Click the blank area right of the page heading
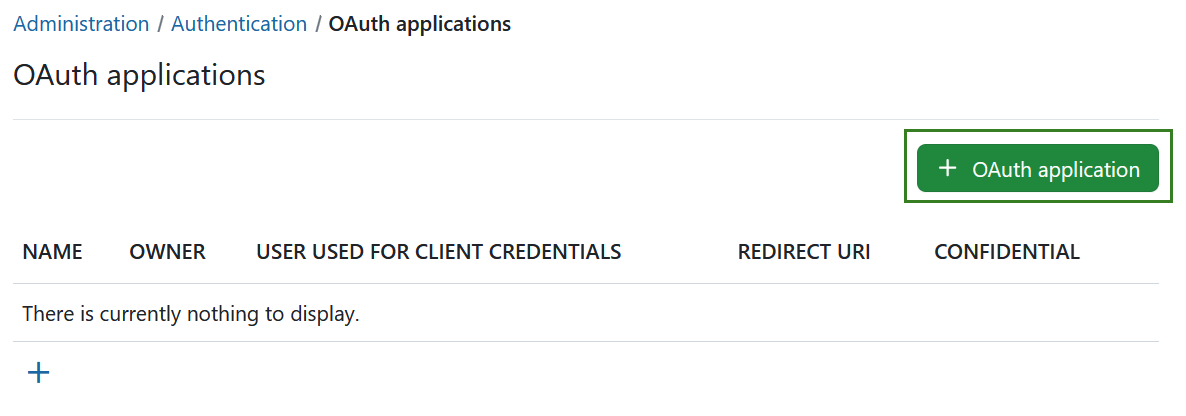The height and width of the screenshot is (416, 1186). (700, 75)
